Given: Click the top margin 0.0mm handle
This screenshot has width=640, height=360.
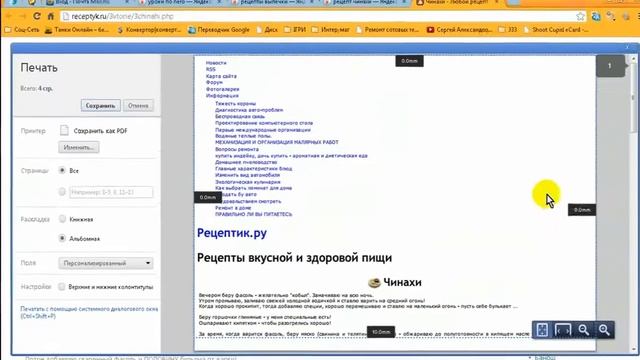Looking at the screenshot, I should (x=409, y=61).
